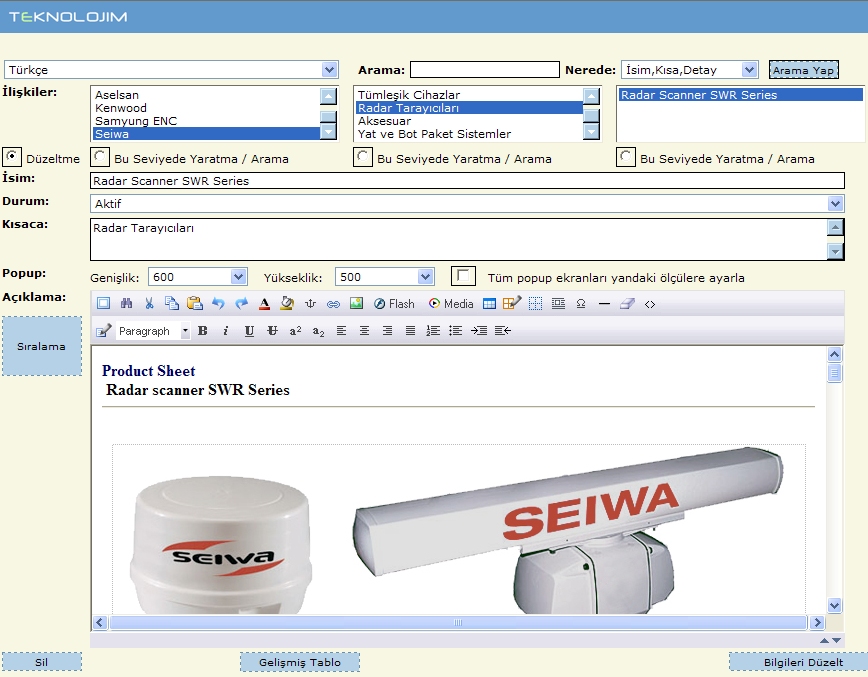Viewport: 868px width, 677px height.
Task: Copy selection using the copy icon
Action: point(172,303)
